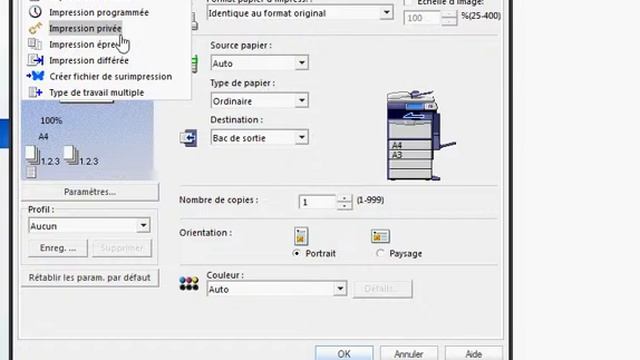This screenshot has height=360, width=640.
Task: Choose Type de travail multiple option
Action: tap(97, 92)
